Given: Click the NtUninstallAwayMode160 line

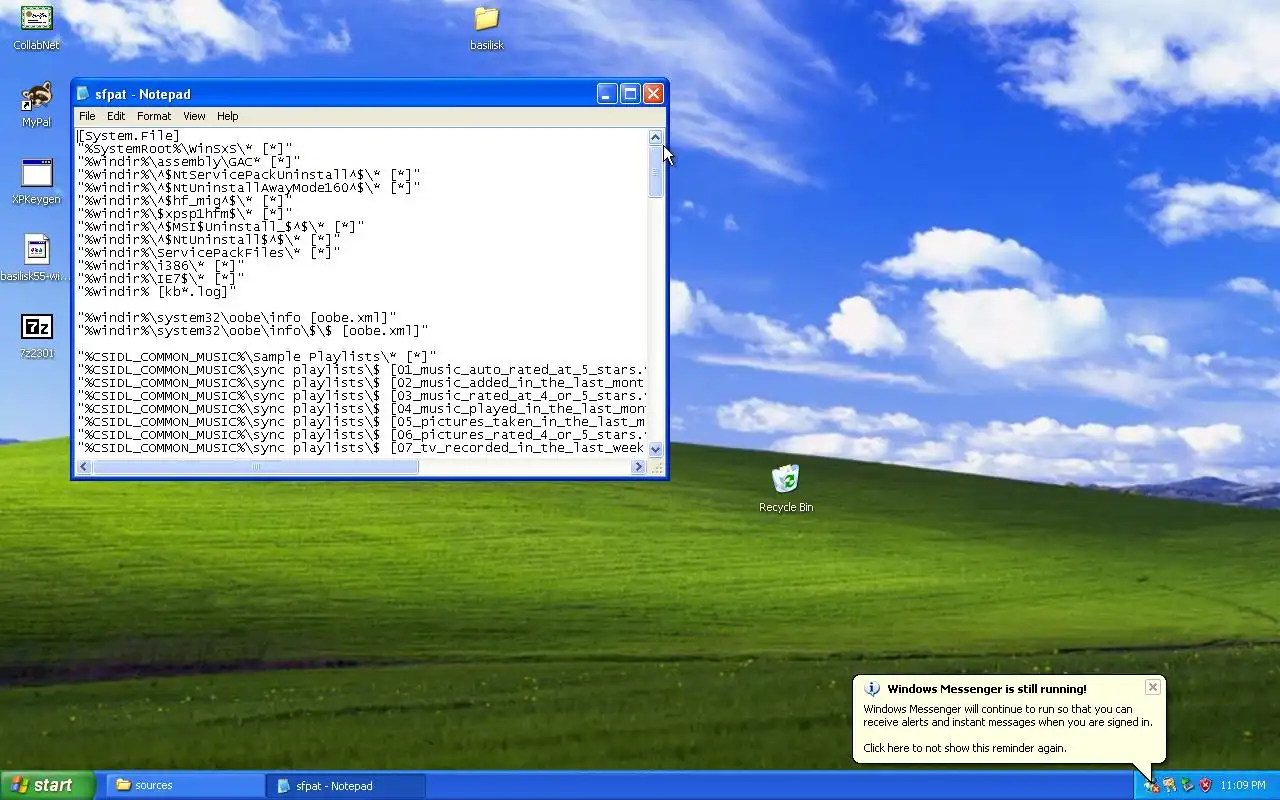Looking at the screenshot, I should [249, 188].
